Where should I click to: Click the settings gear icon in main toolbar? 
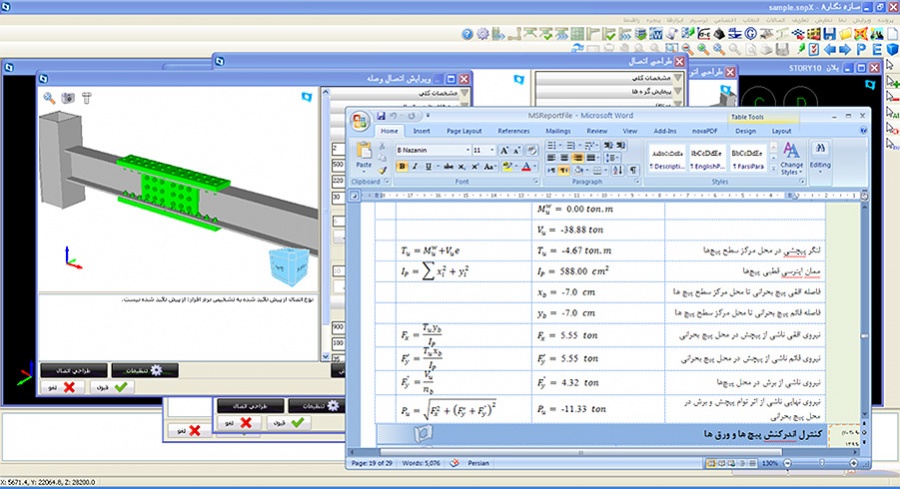(x=484, y=33)
